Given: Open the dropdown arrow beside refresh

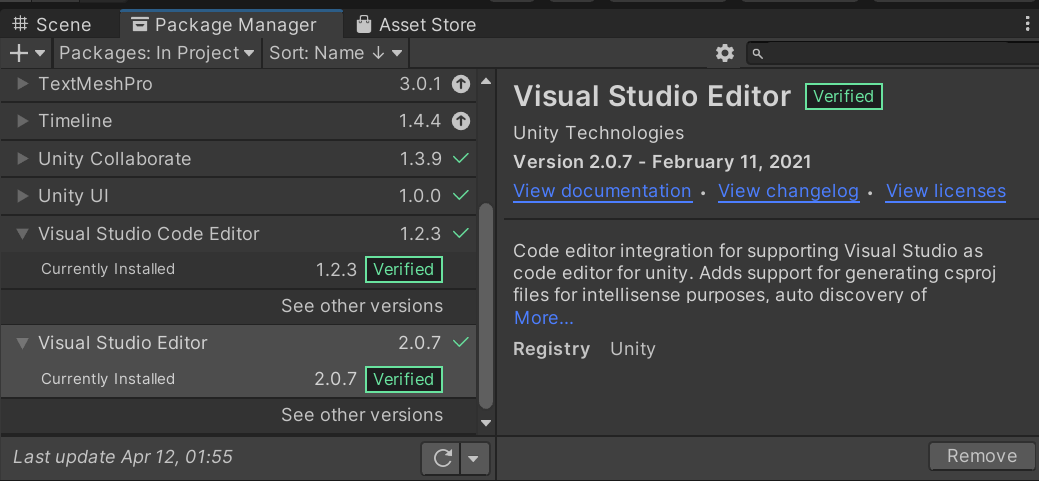Looking at the screenshot, I should click(x=474, y=459).
